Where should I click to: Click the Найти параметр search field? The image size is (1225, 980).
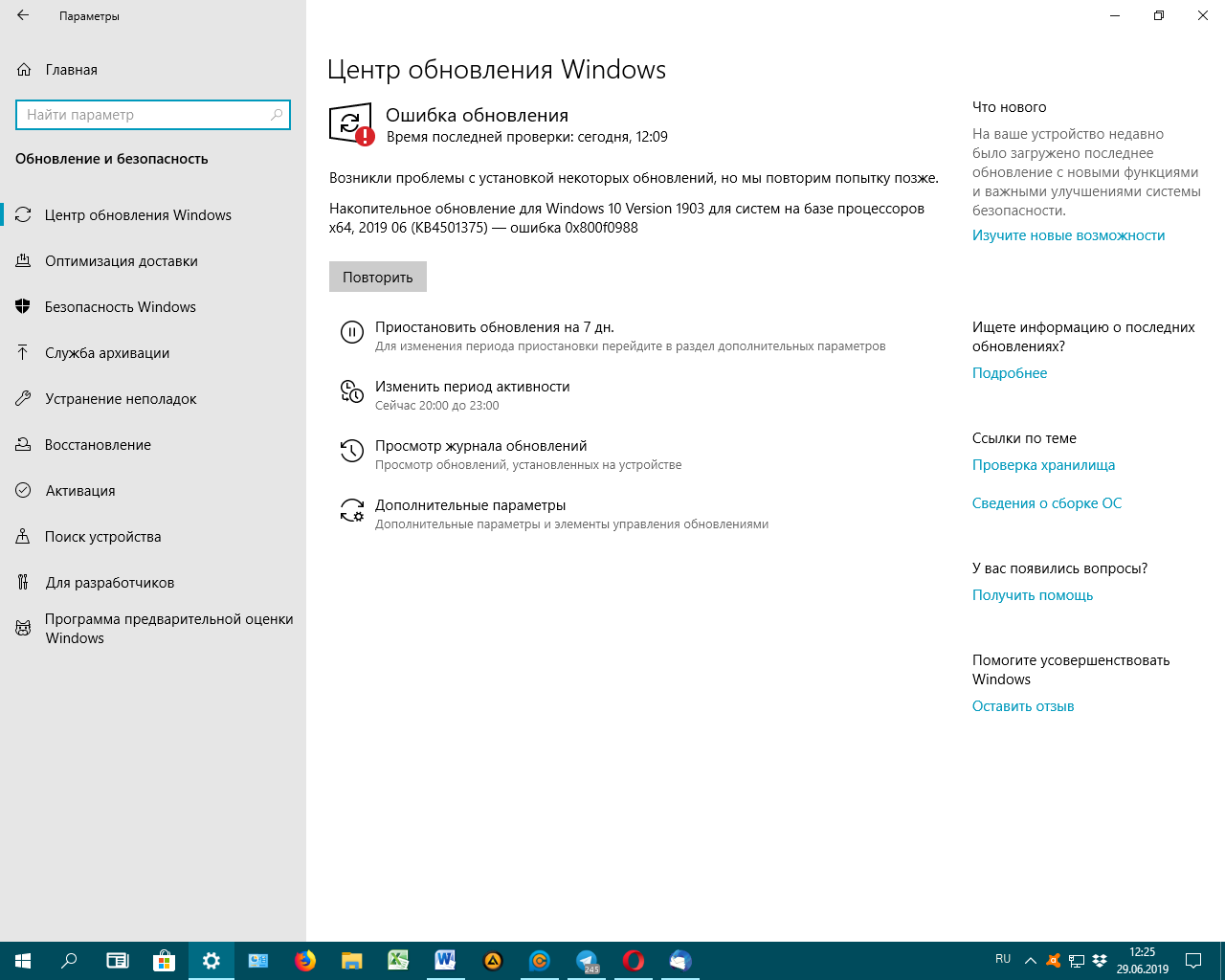pyautogui.click(x=153, y=115)
